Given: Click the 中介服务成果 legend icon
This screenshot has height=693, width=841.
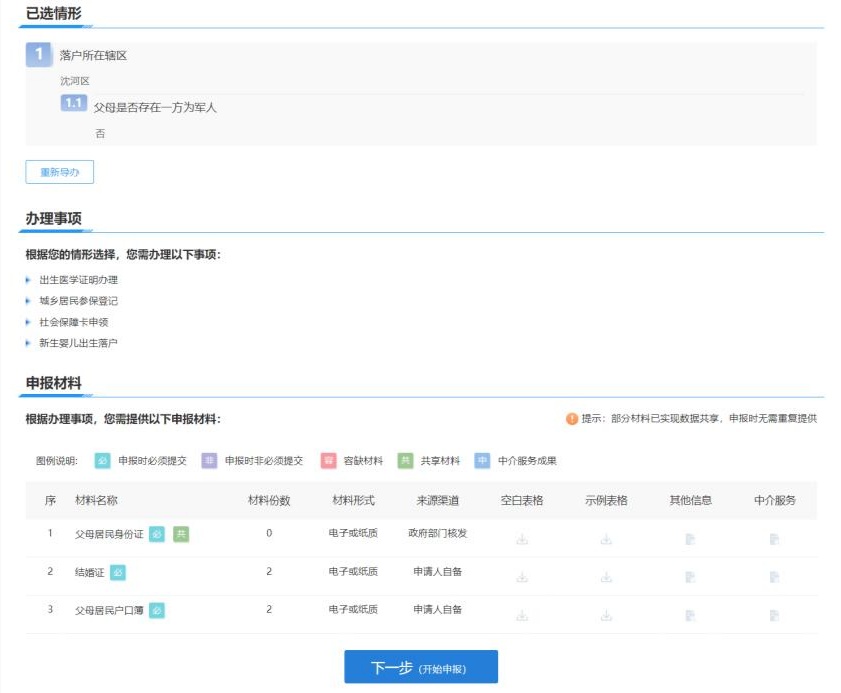Looking at the screenshot, I should [x=482, y=461].
